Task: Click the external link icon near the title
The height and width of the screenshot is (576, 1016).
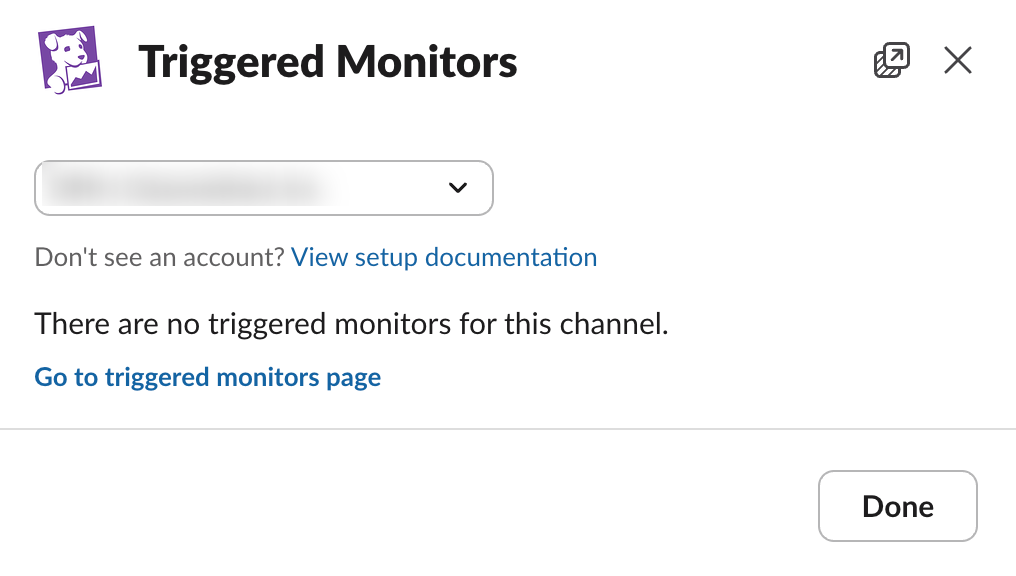Action: 891,60
